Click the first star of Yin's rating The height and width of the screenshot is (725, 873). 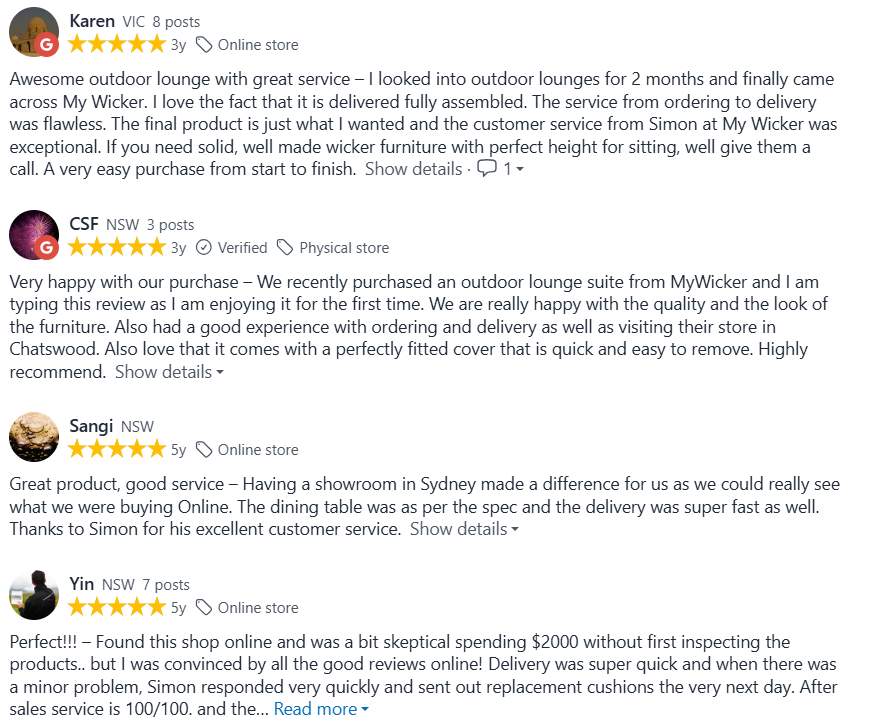78,607
